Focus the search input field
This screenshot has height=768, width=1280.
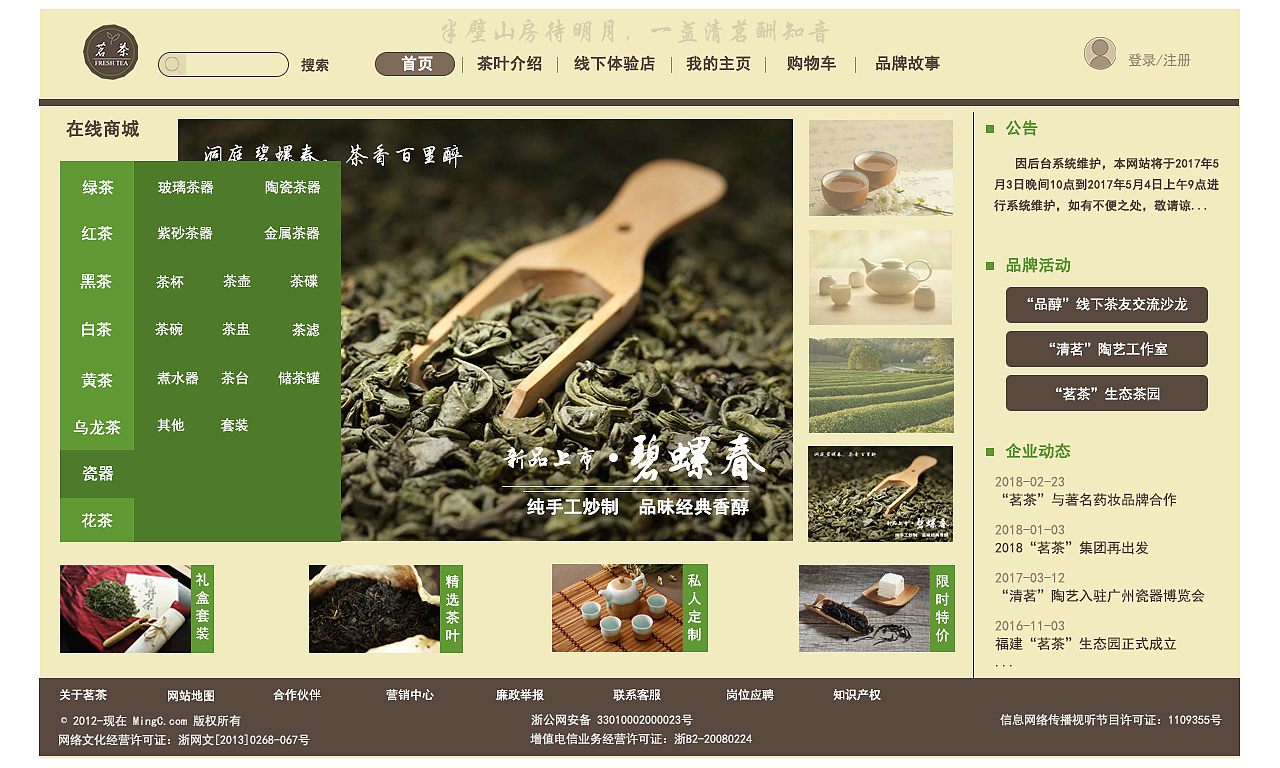tap(223, 65)
